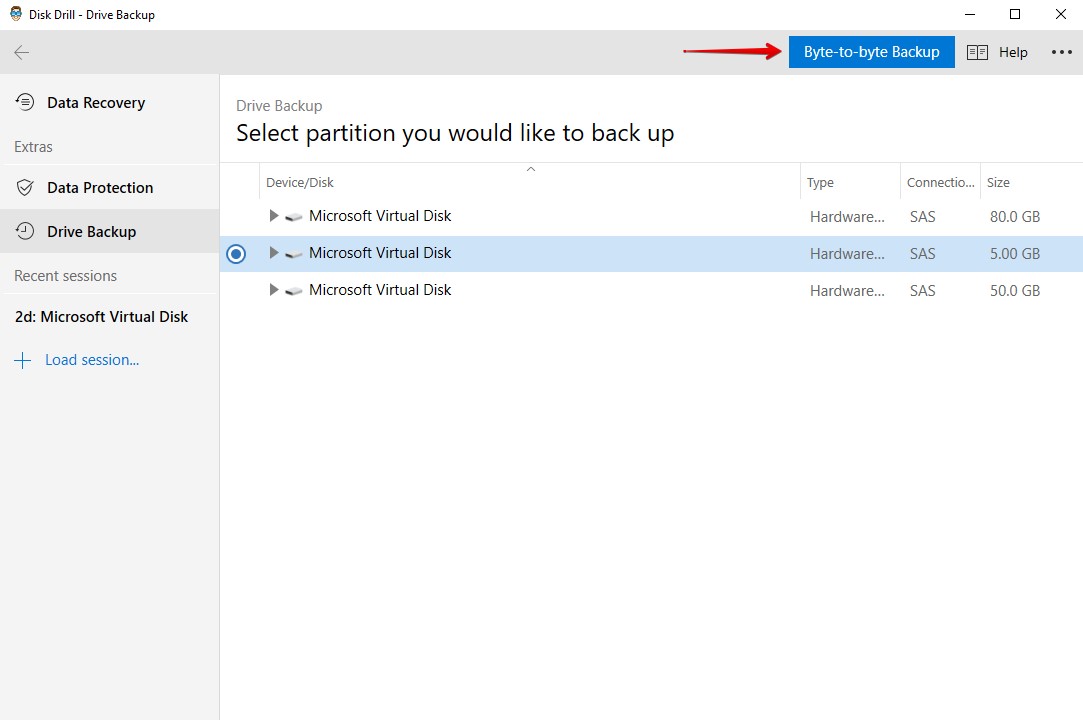Click the drive icon of the 80.0 GB disk
1083x720 pixels.
coord(294,217)
